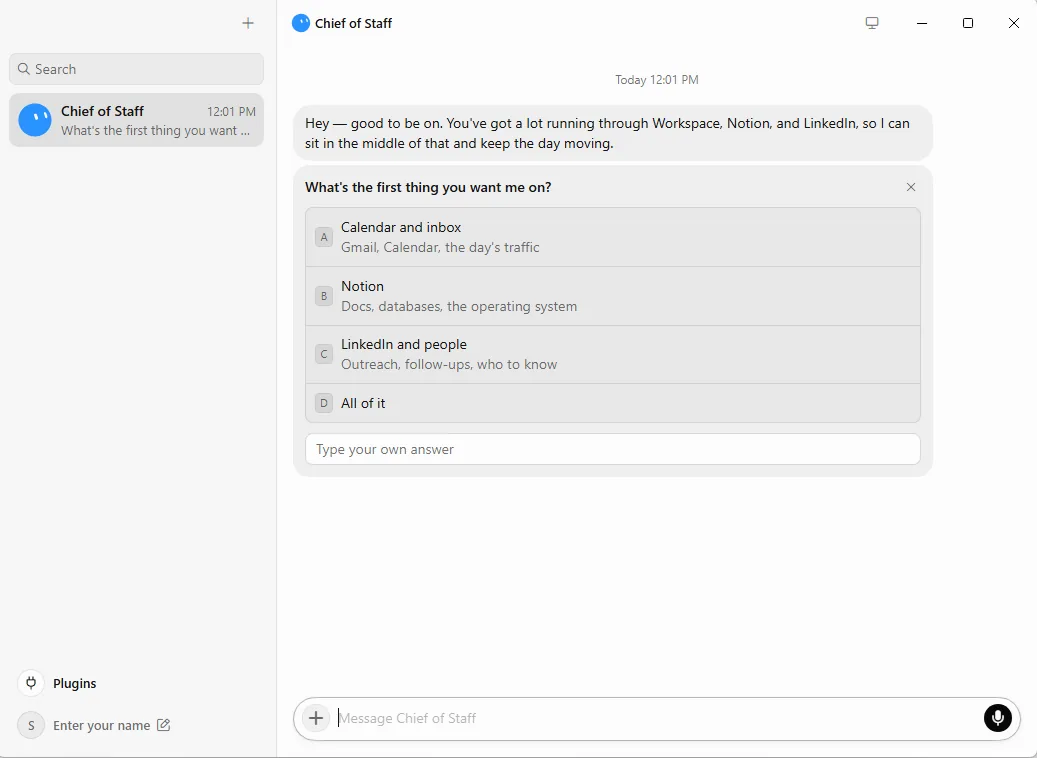Focus the Search conversations field
Viewport: 1037px width, 758px height.
[x=136, y=69]
